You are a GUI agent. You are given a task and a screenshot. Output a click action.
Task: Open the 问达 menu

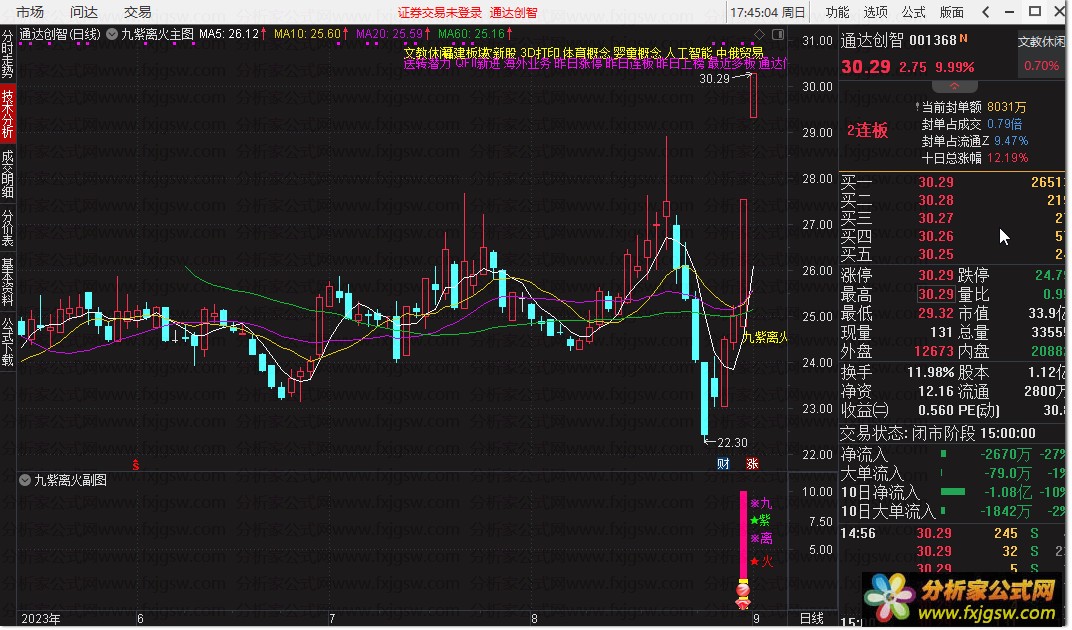pos(83,12)
